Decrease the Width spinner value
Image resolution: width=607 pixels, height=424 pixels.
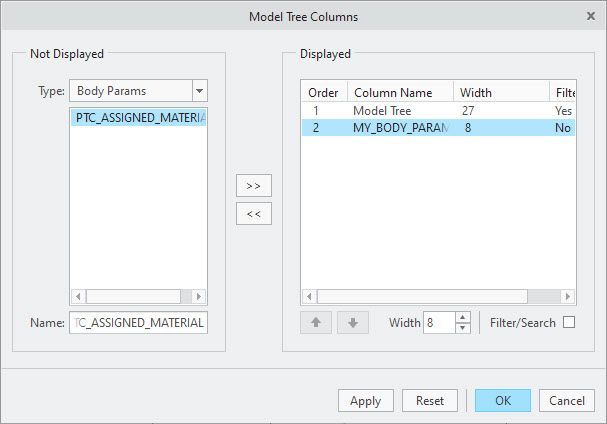click(x=462, y=328)
